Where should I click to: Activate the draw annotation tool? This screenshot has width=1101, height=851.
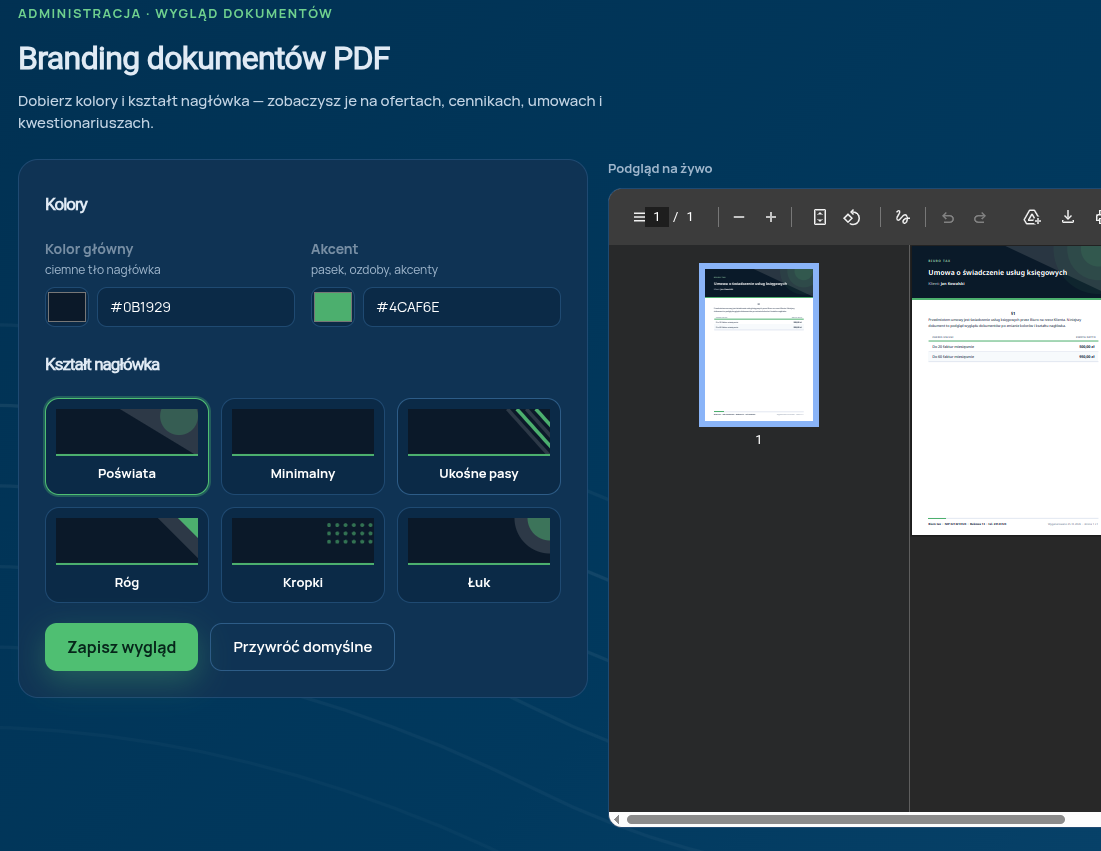pos(903,217)
